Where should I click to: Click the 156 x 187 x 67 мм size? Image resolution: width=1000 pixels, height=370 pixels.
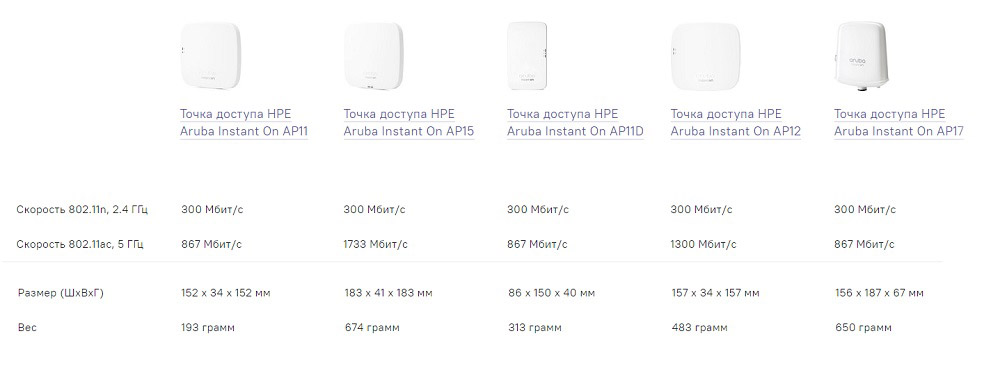(879, 293)
